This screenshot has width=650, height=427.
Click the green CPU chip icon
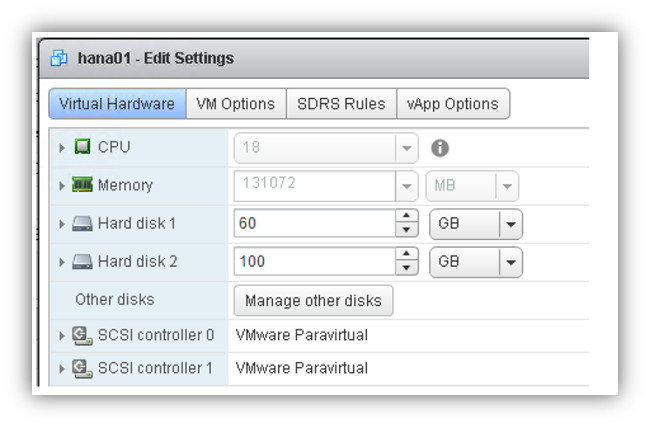[x=83, y=147]
